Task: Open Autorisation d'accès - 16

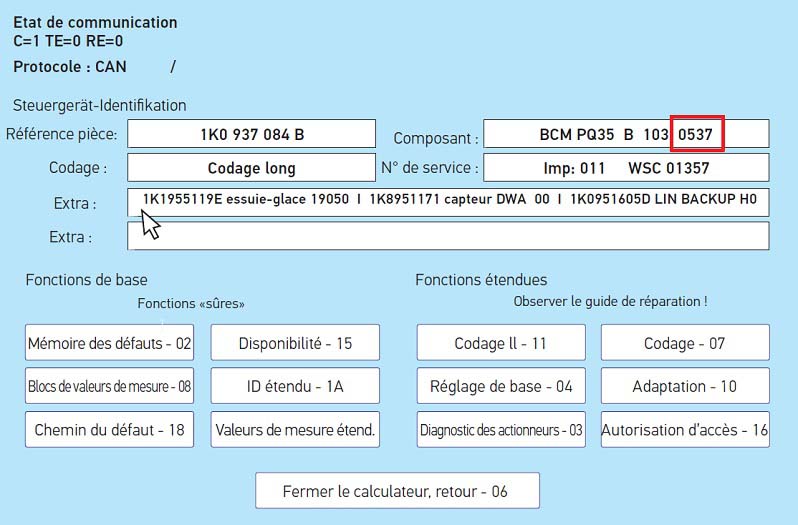Action: point(685,430)
